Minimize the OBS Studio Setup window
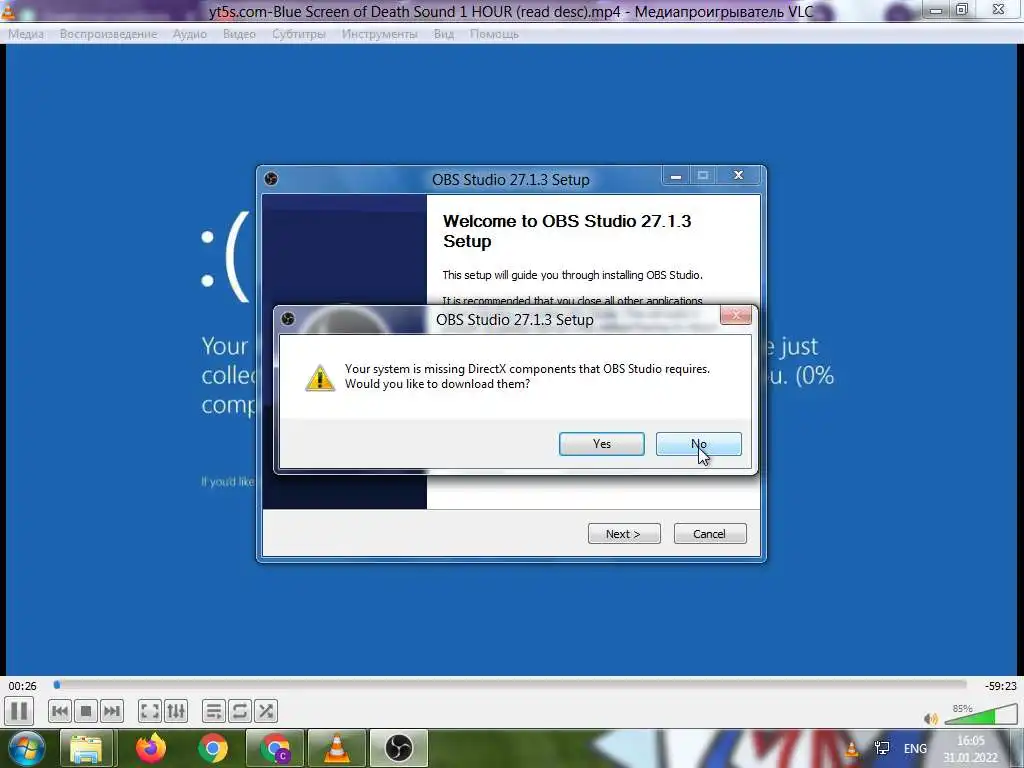The image size is (1024, 768). pos(676,176)
